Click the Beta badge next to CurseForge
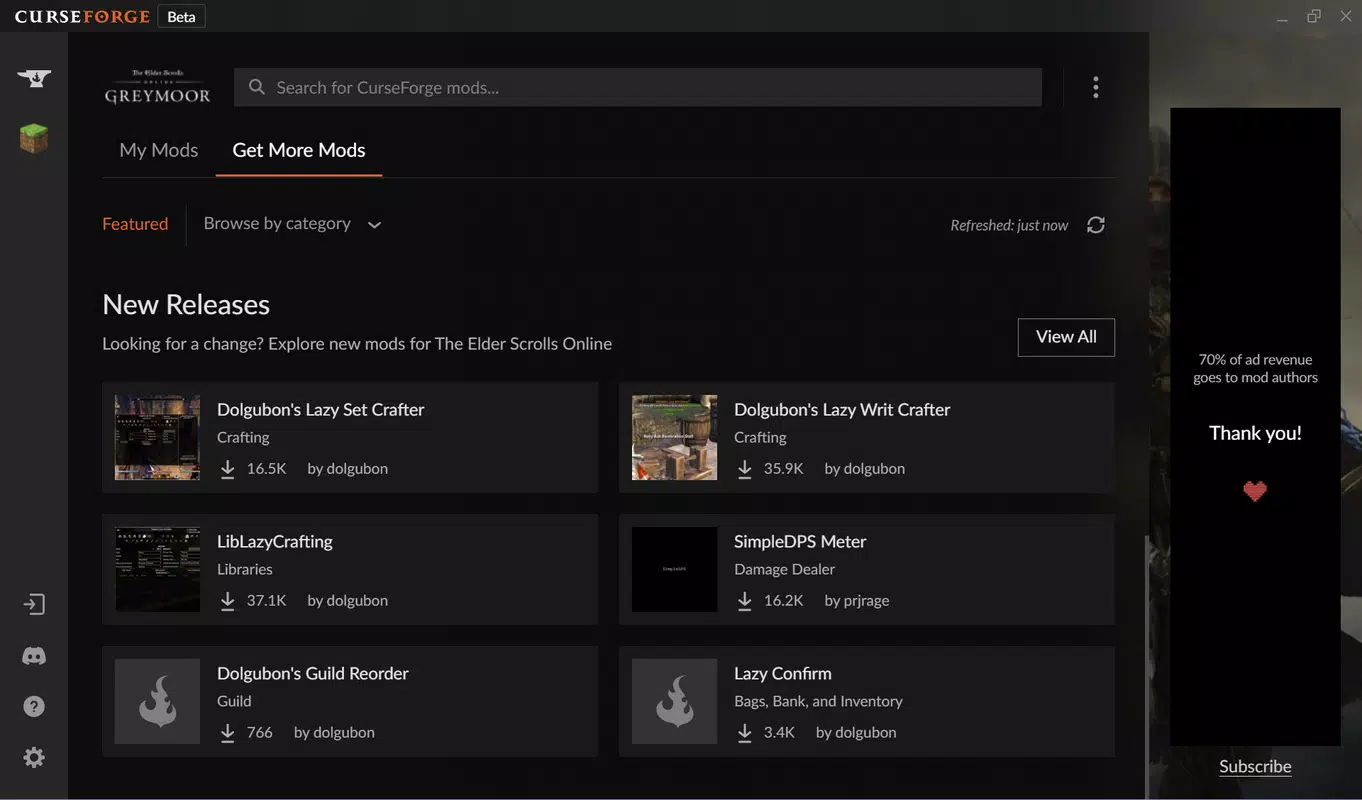1362x800 pixels. [x=181, y=17]
